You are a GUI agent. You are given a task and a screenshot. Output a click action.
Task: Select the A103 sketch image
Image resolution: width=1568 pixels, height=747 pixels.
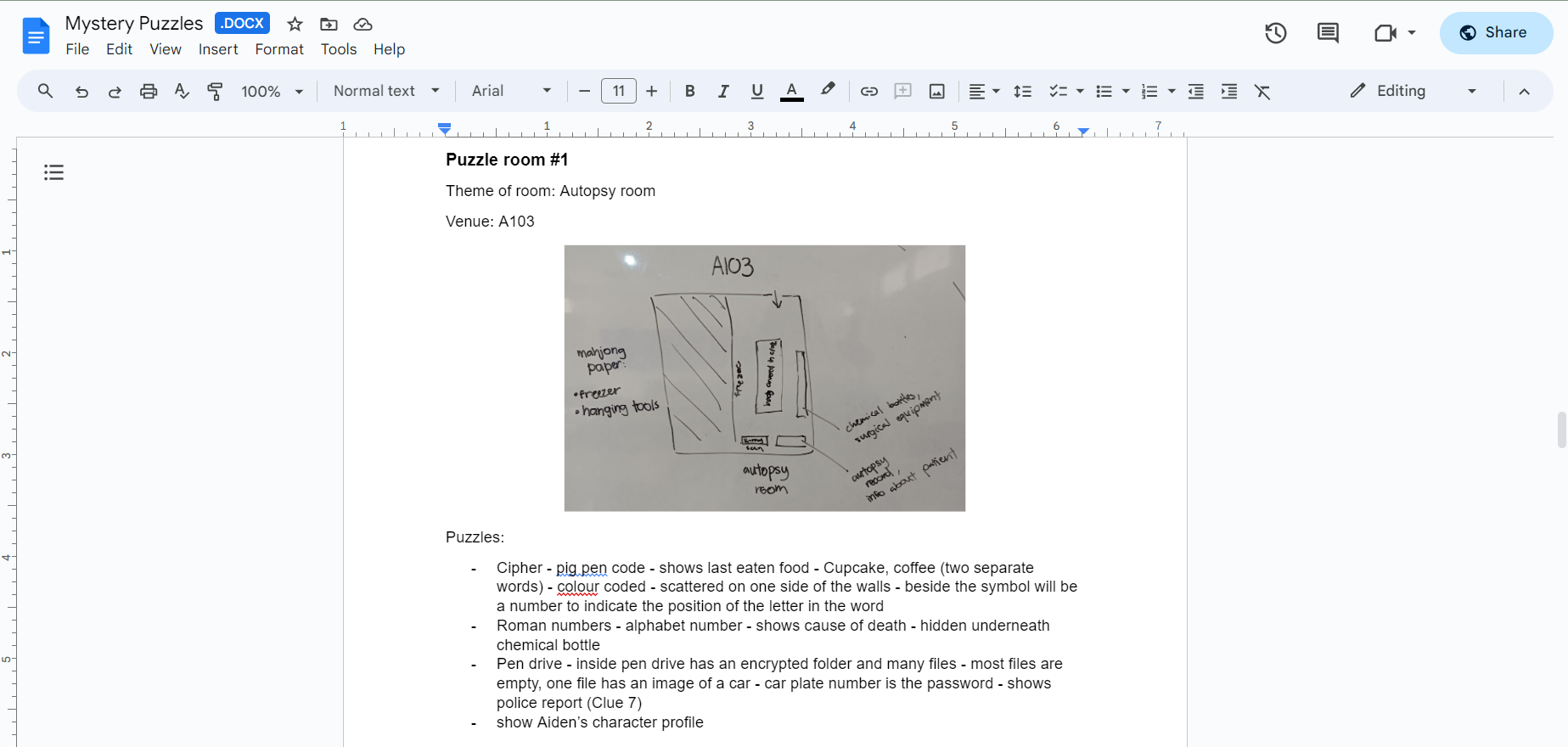[x=765, y=379]
